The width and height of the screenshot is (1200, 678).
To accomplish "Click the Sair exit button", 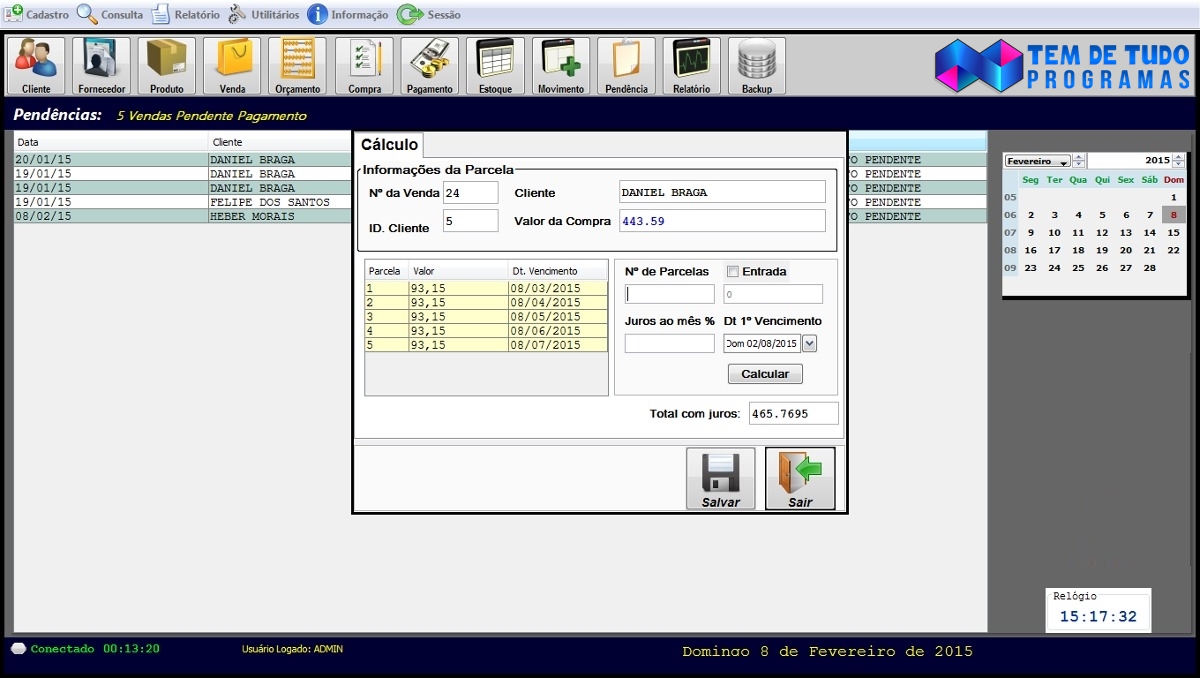I will (800, 478).
